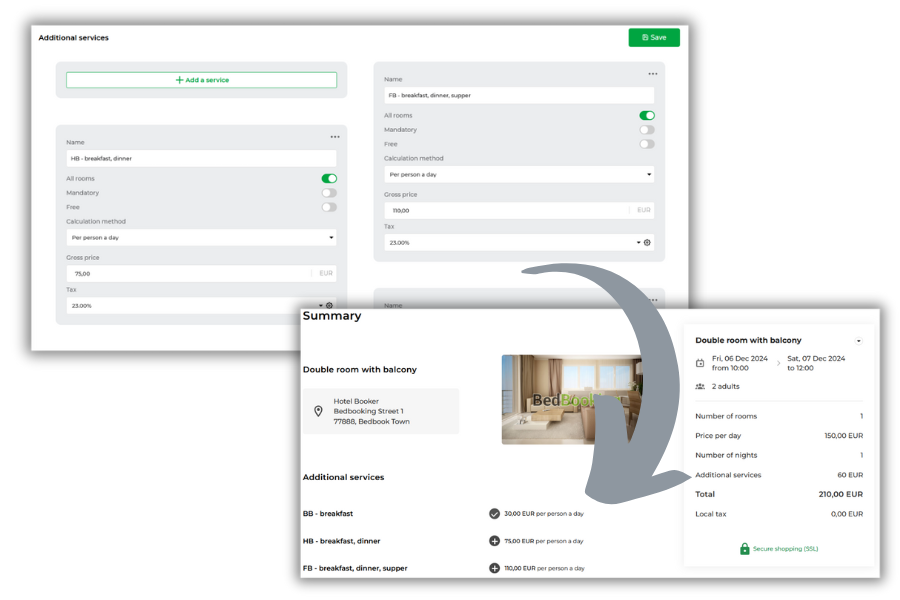The width and height of the screenshot is (900, 600).
Task: Click 'Fri, 06 Dec 2024' check-in date
Action: [740, 358]
